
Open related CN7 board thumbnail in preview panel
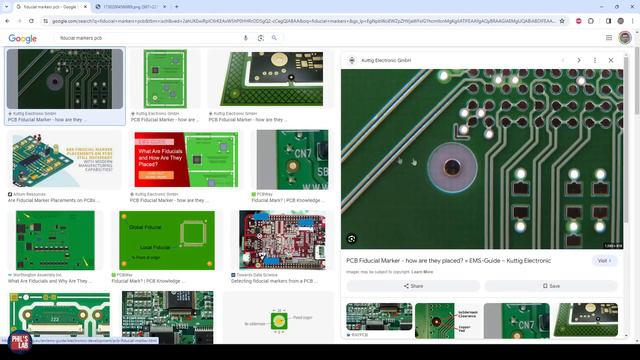(516, 320)
